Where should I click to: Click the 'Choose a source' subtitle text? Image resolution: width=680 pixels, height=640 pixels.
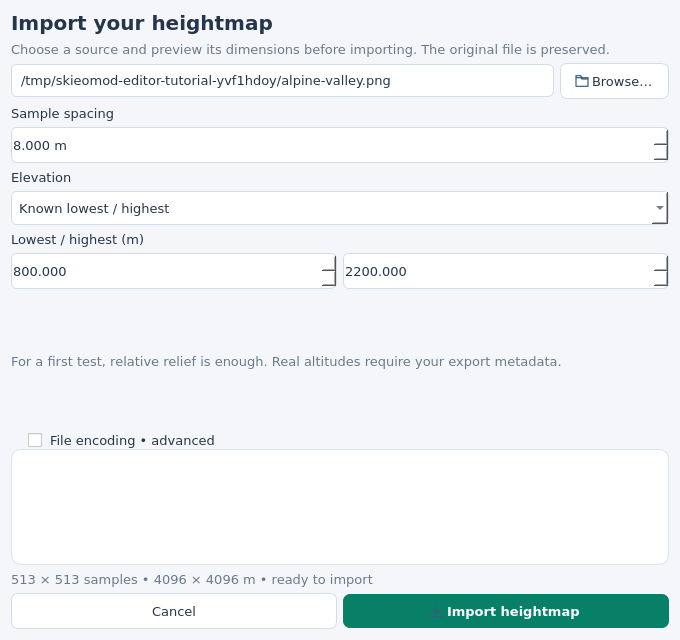(310, 50)
